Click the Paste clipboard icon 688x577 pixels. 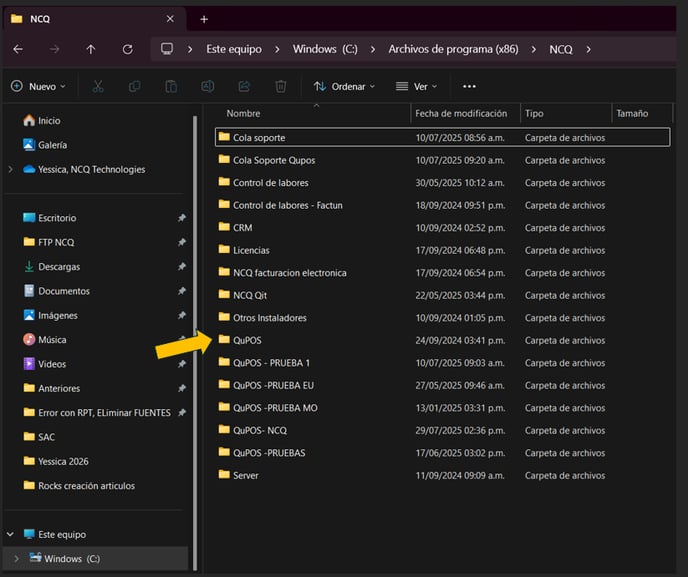[171, 86]
